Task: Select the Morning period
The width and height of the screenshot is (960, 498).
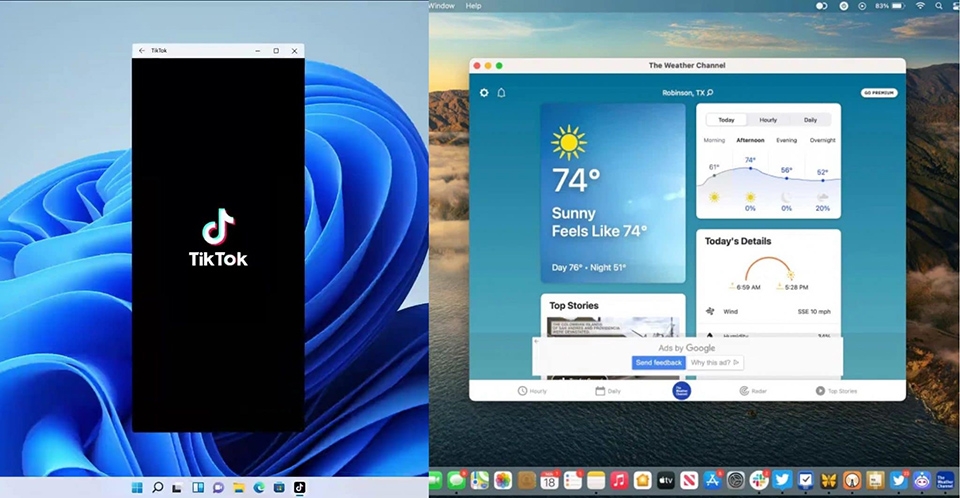Action: (714, 140)
